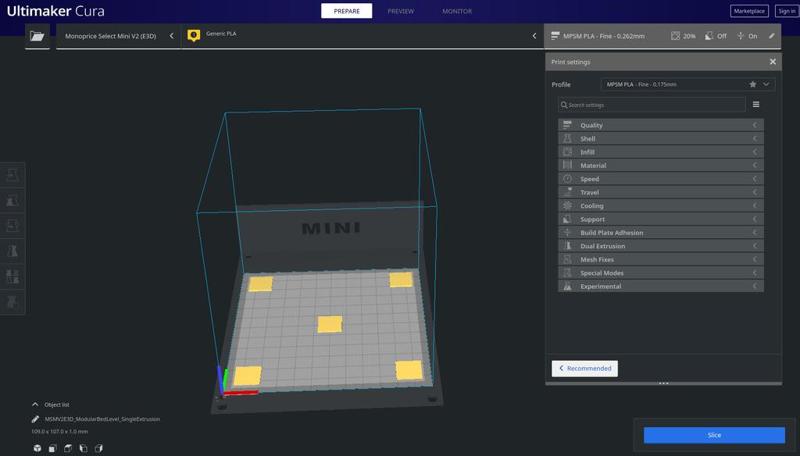The height and width of the screenshot is (456, 800).
Task: Expand the Build Plate Adhesion category
Action: [x=661, y=233]
